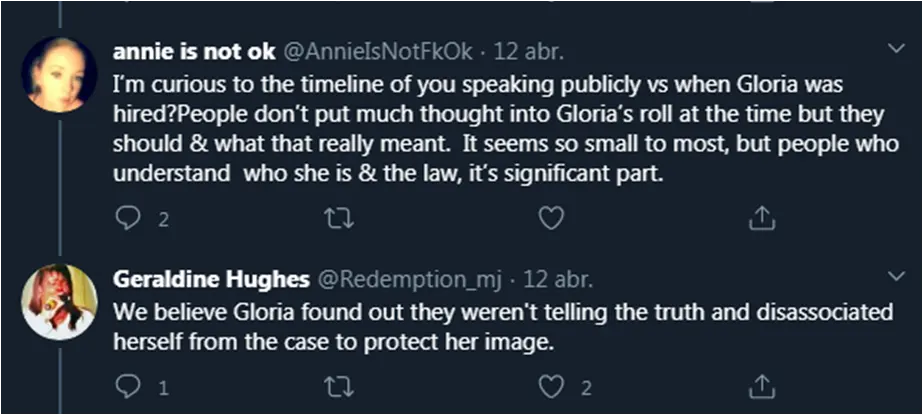This screenshot has height=415, width=923.
Task: Open Geraldine Hughes's profile picture
Action: (59, 301)
